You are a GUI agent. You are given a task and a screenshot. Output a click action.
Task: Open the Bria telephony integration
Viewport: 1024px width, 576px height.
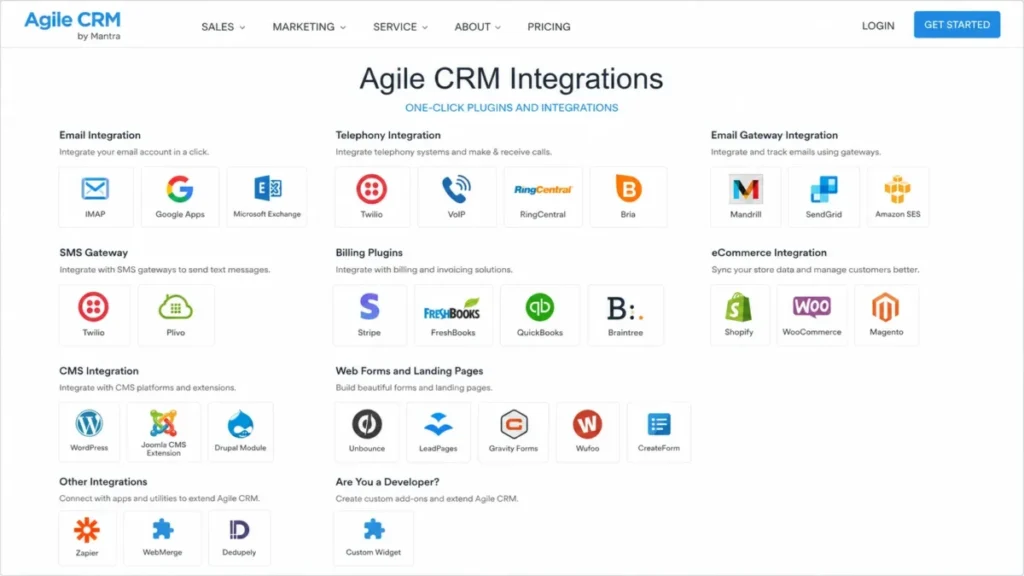click(628, 197)
